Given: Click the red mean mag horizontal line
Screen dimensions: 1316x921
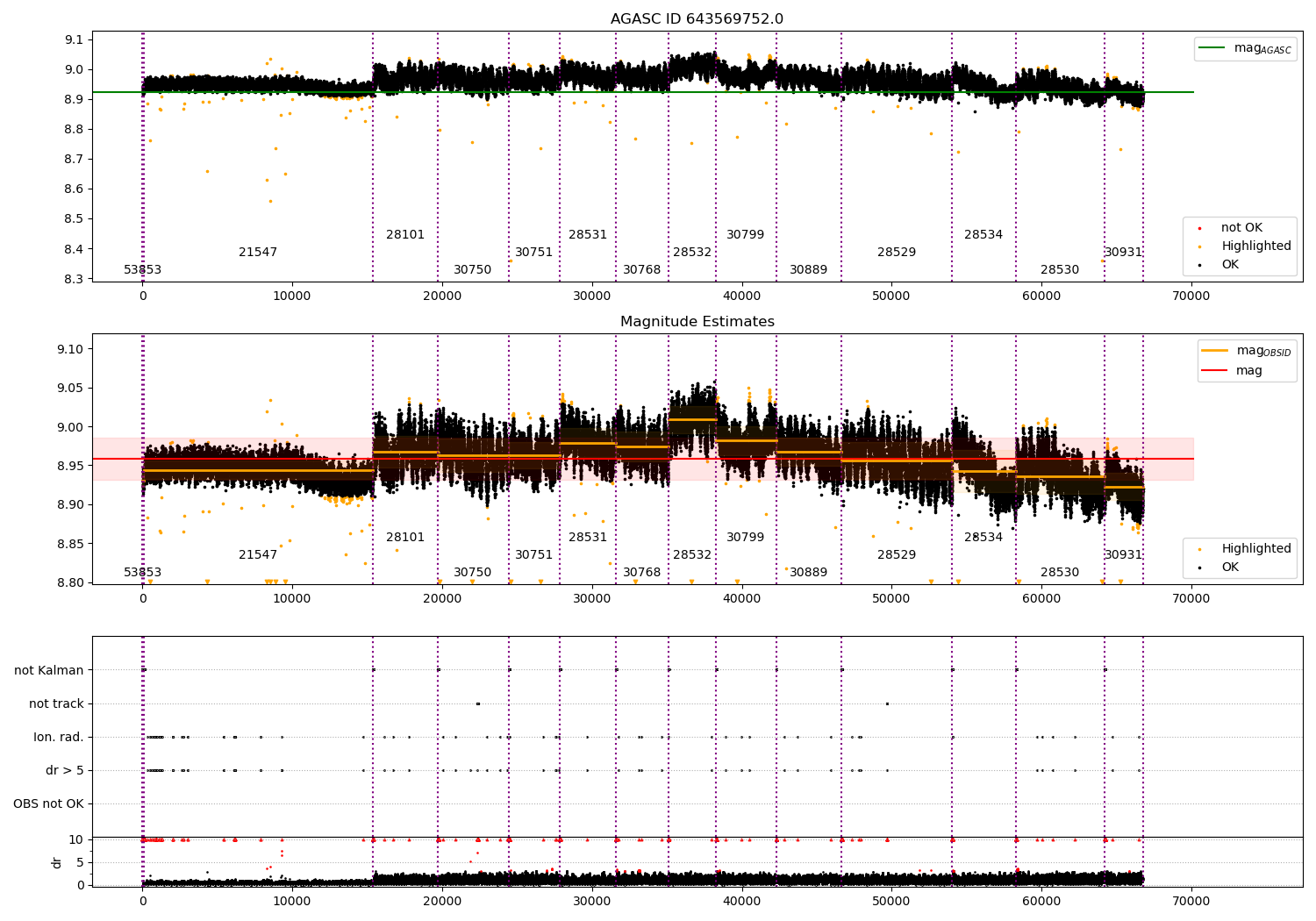Looking at the screenshot, I should pyautogui.click(x=643, y=459).
